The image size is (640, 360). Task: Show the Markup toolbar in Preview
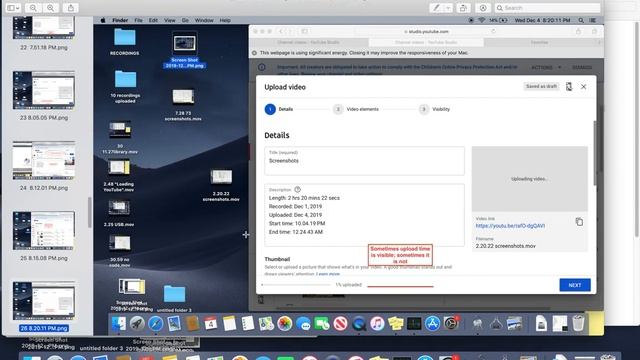pos(483,8)
